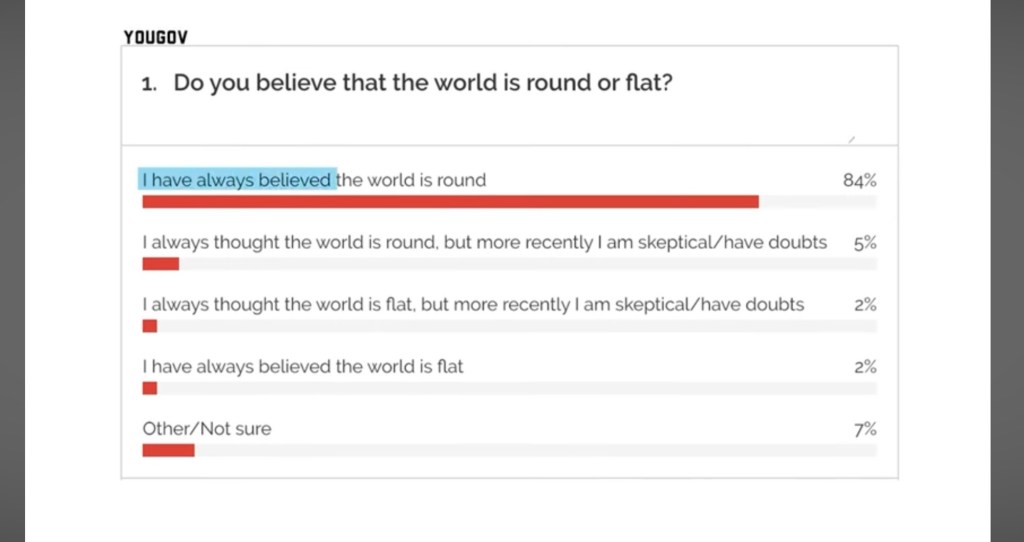Viewport: 1024px width, 542px height.
Task: Click the 7% result value
Action: 865,429
